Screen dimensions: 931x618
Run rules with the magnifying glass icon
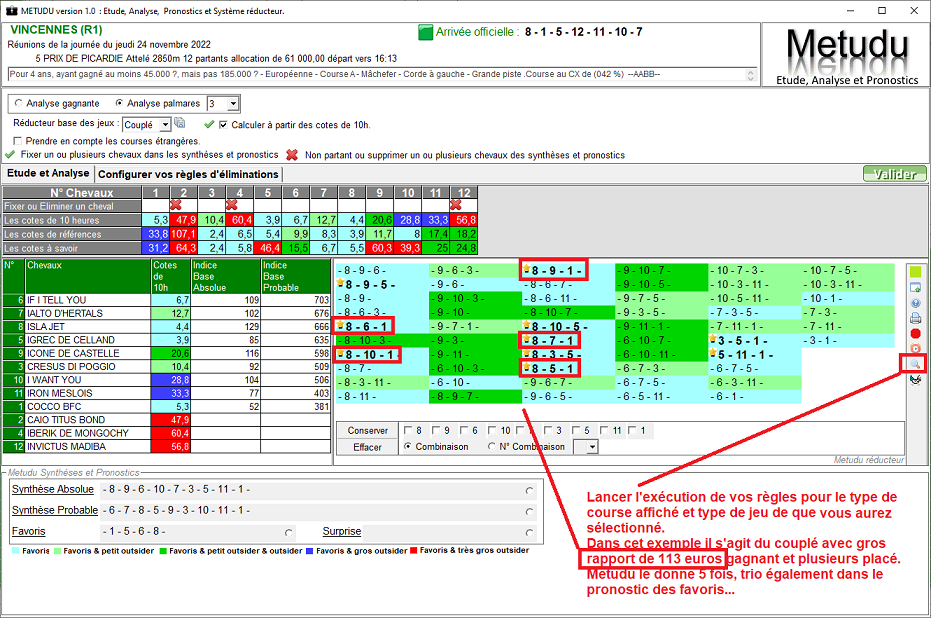coord(915,364)
